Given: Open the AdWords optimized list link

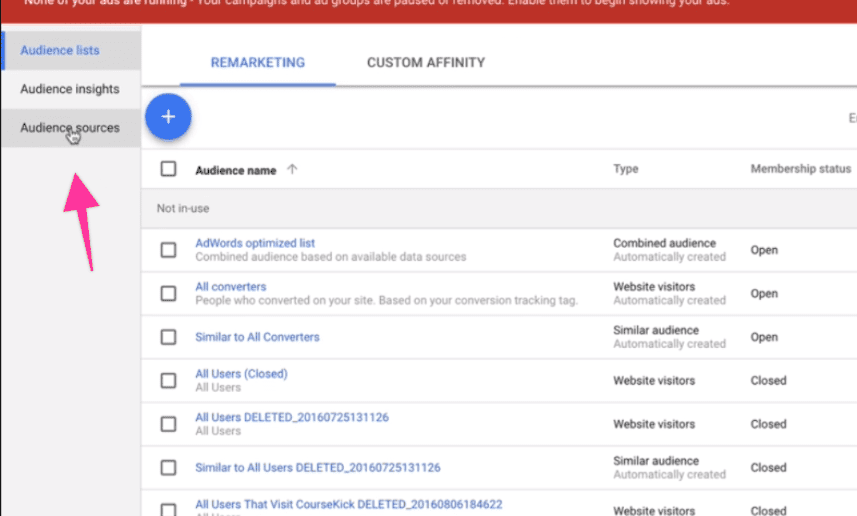Looking at the screenshot, I should 255,243.
